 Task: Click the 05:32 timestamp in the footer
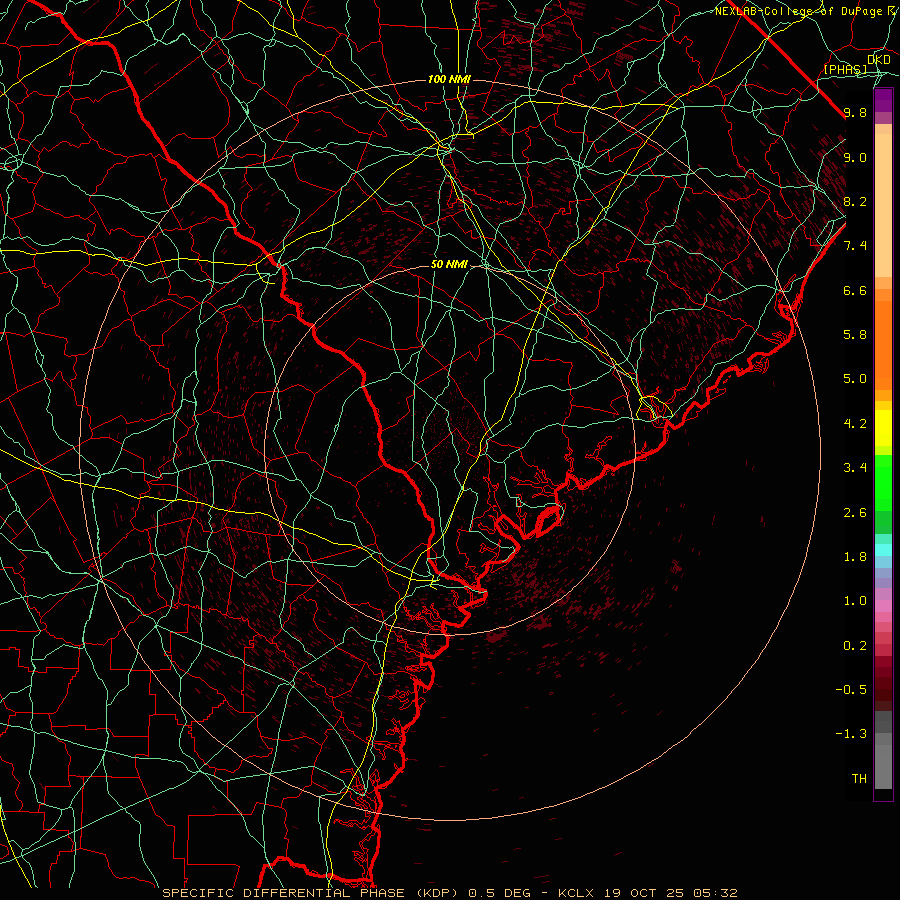[717, 893]
